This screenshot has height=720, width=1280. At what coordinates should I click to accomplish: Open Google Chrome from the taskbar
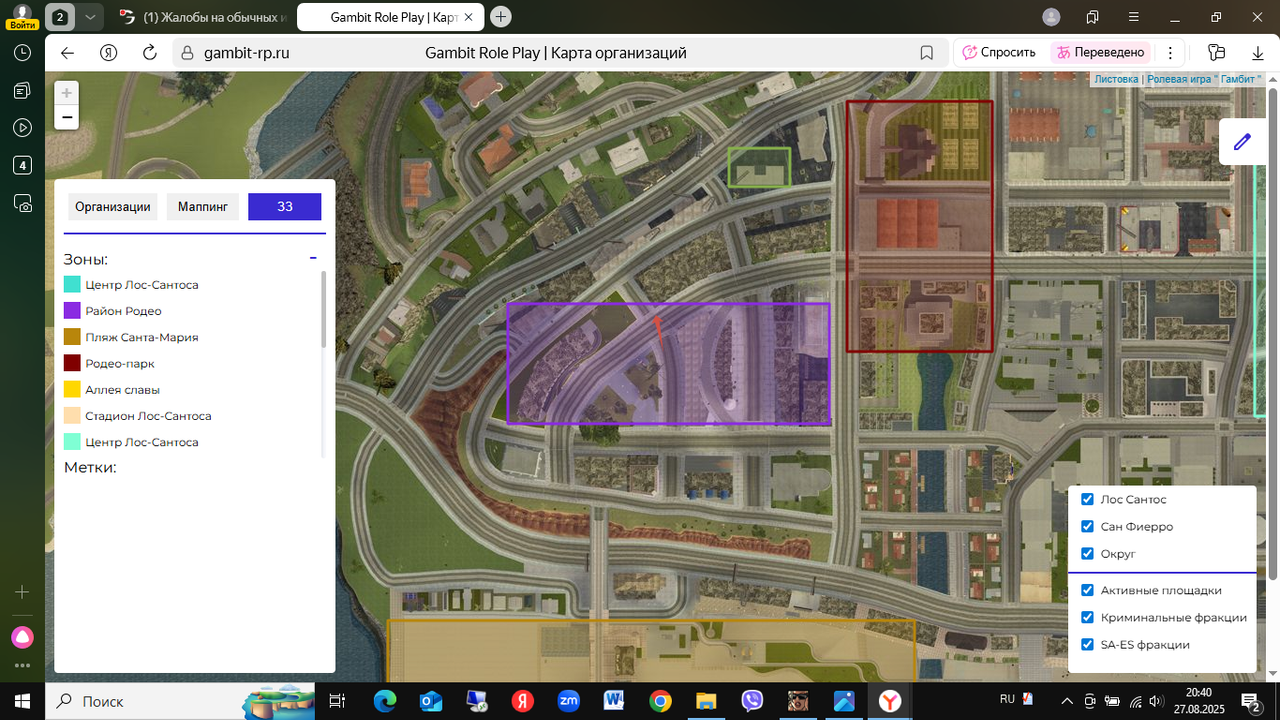click(x=660, y=701)
